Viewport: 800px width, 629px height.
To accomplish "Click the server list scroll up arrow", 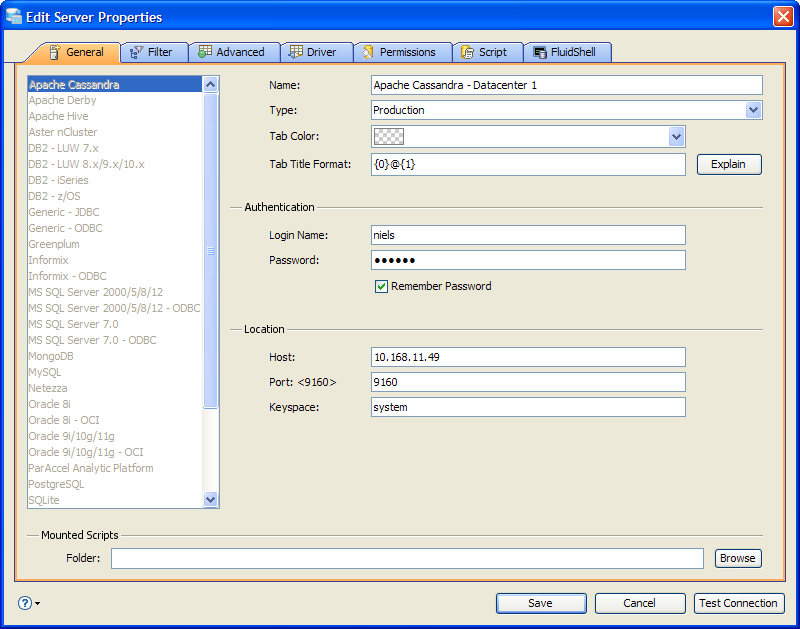I will pos(210,85).
